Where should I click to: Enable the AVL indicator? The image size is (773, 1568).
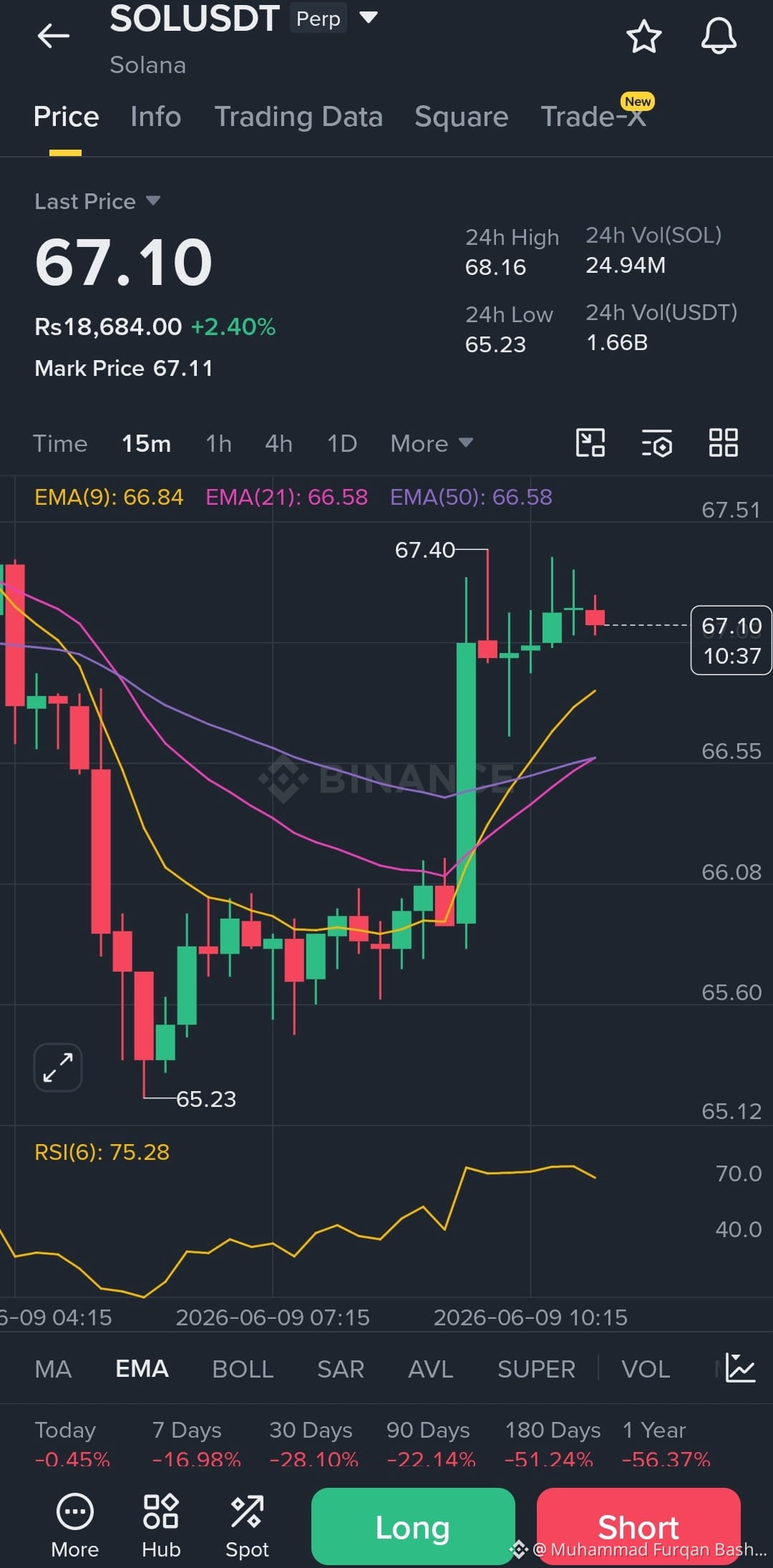[431, 1368]
